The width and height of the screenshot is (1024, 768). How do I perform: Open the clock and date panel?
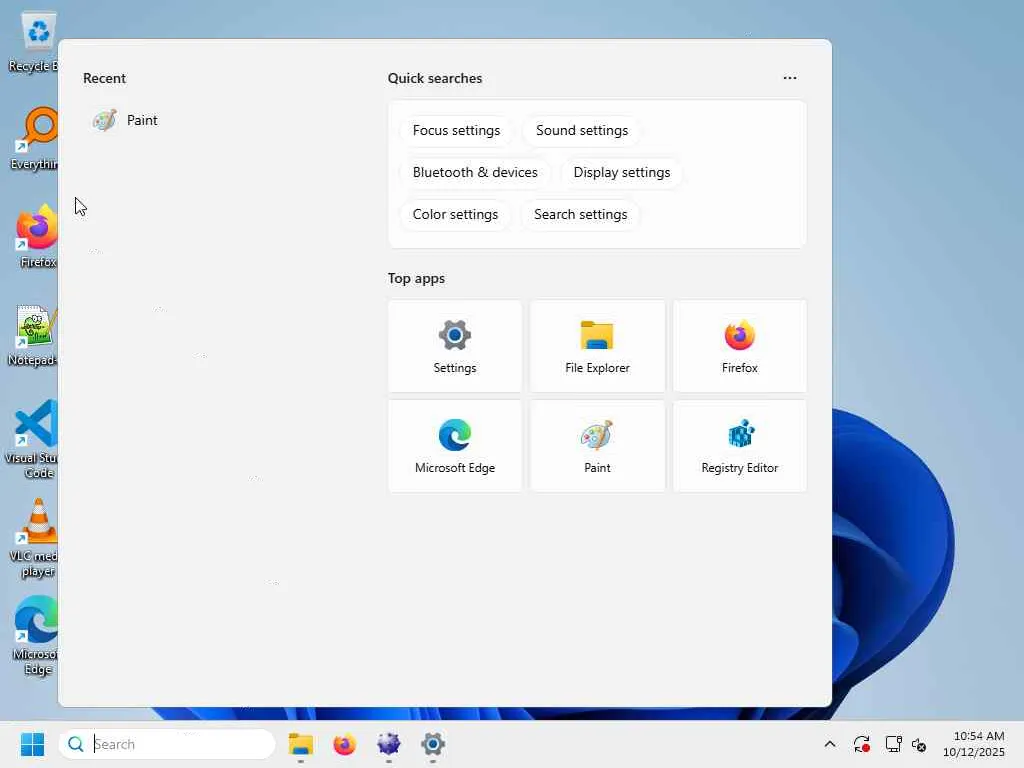(x=974, y=744)
